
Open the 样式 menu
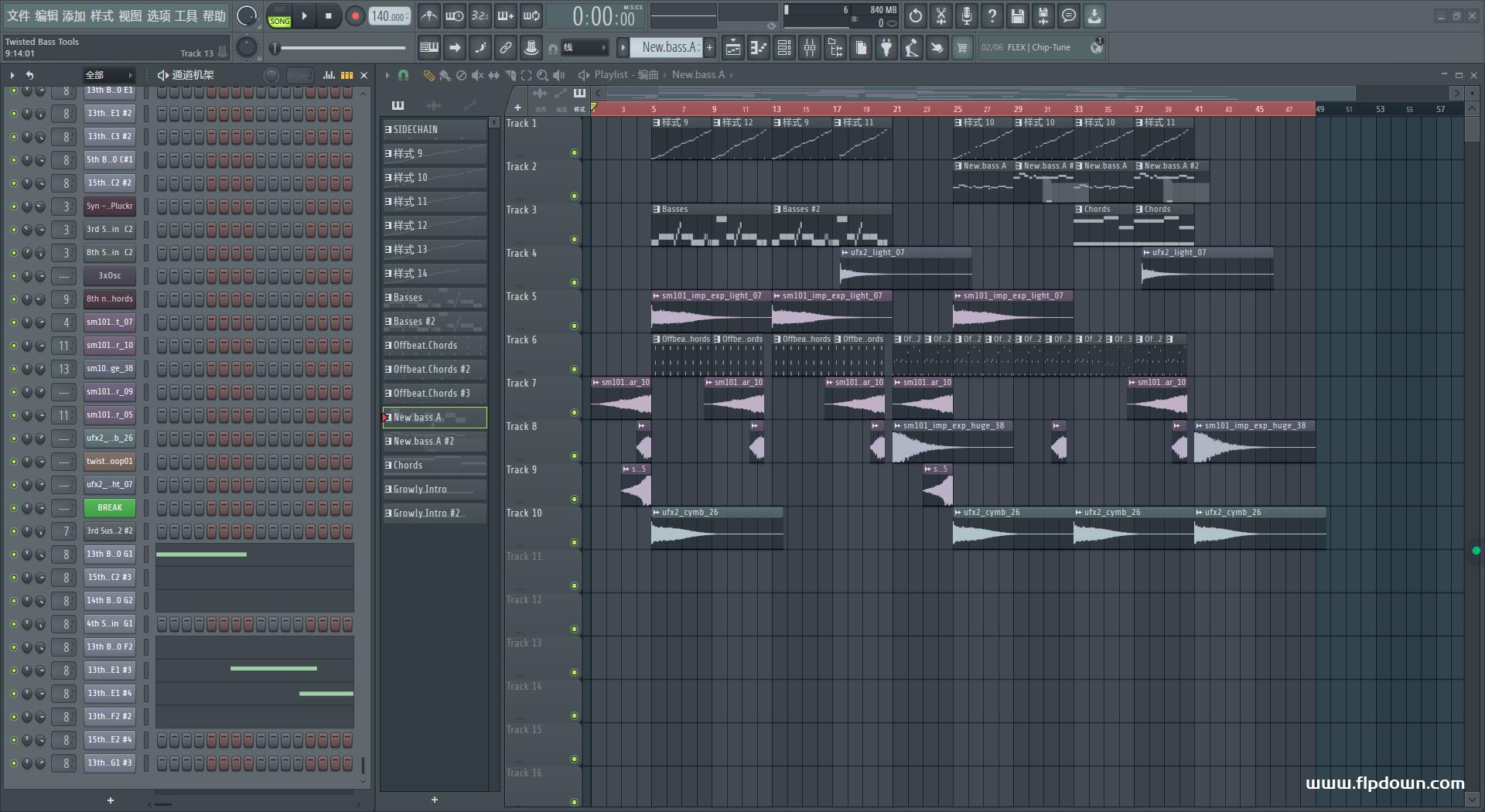click(102, 15)
